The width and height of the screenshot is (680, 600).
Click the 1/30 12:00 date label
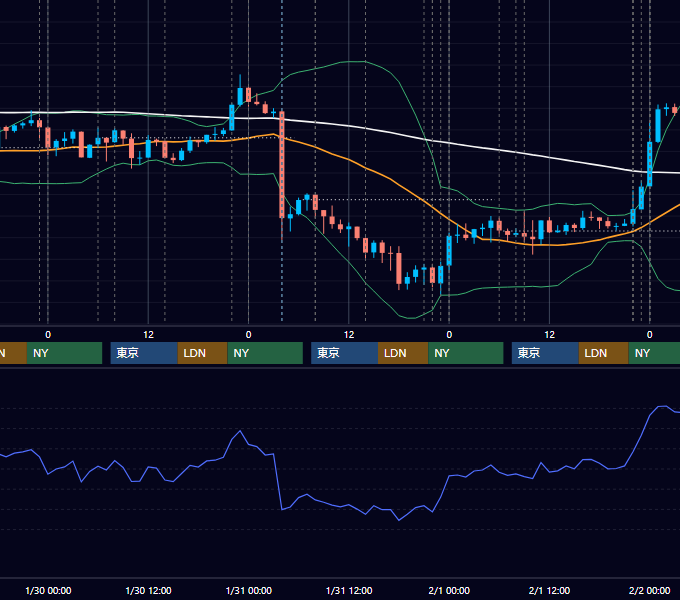(148, 590)
